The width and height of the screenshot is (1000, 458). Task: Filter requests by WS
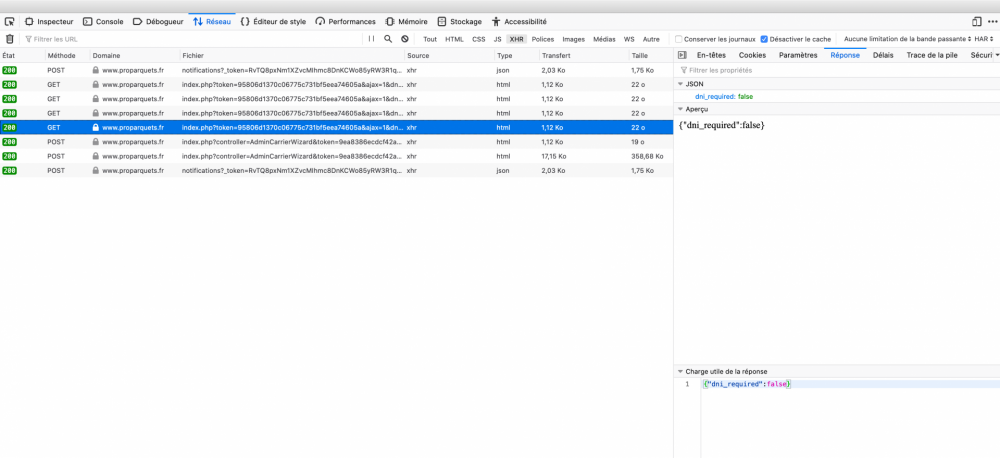point(629,39)
